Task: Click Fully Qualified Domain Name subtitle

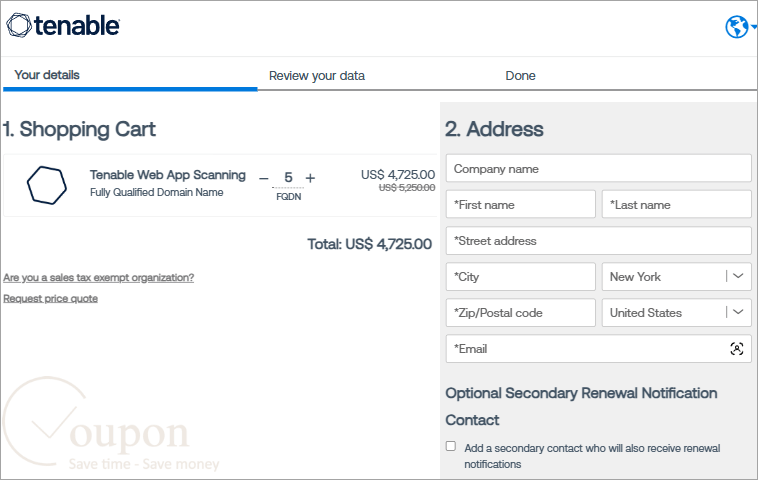Action: click(157, 192)
